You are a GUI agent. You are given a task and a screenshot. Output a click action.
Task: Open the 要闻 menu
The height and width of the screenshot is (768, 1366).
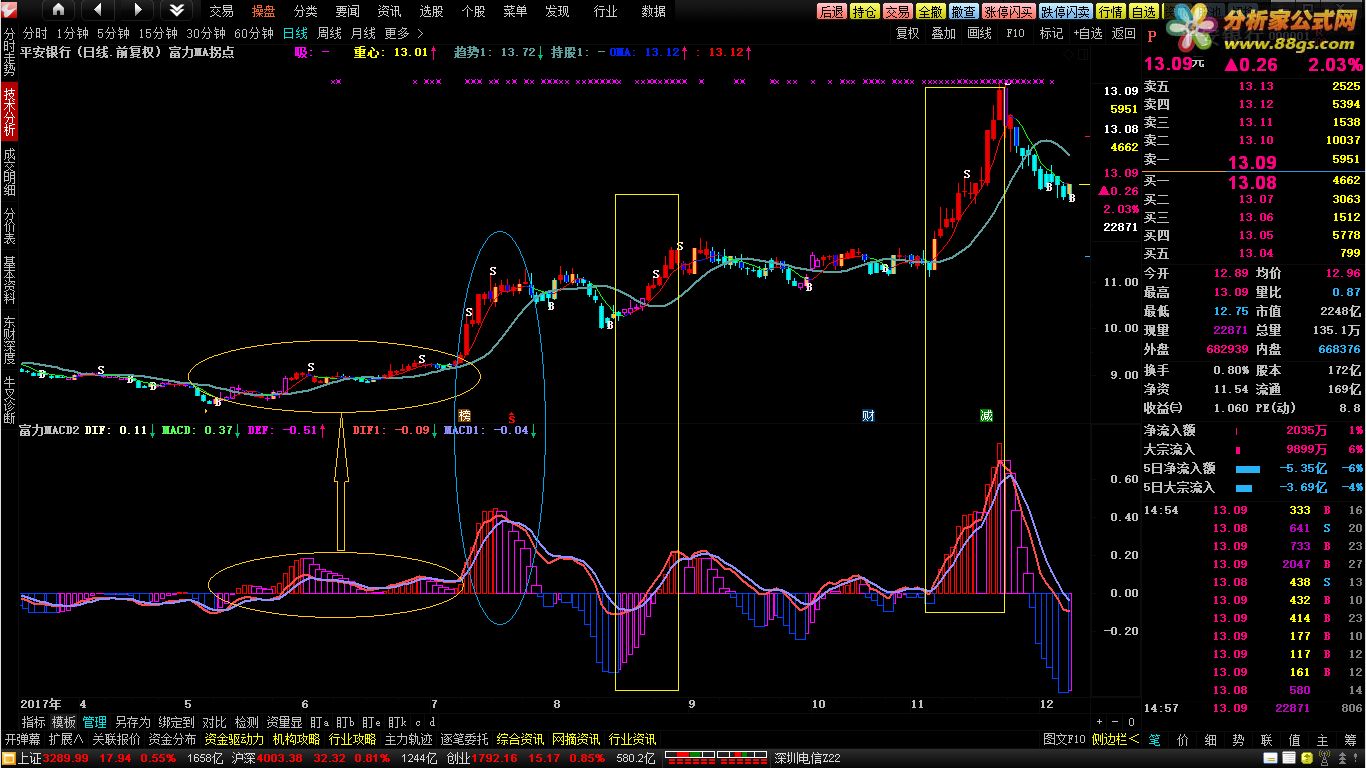point(347,11)
